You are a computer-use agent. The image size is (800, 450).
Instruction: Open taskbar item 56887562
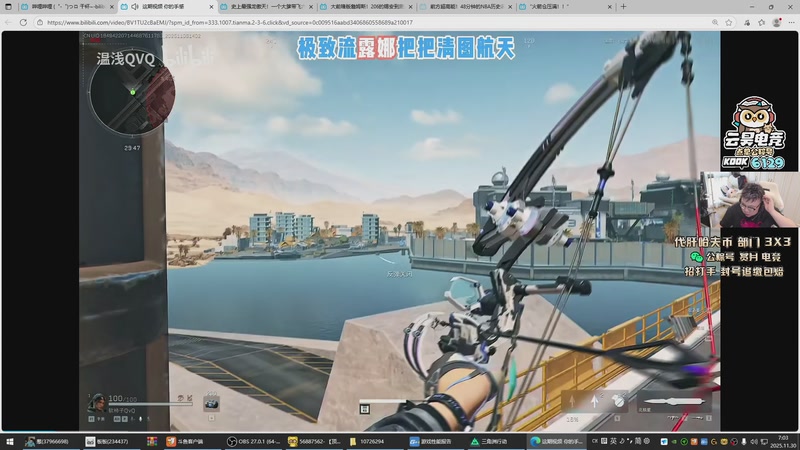point(315,441)
